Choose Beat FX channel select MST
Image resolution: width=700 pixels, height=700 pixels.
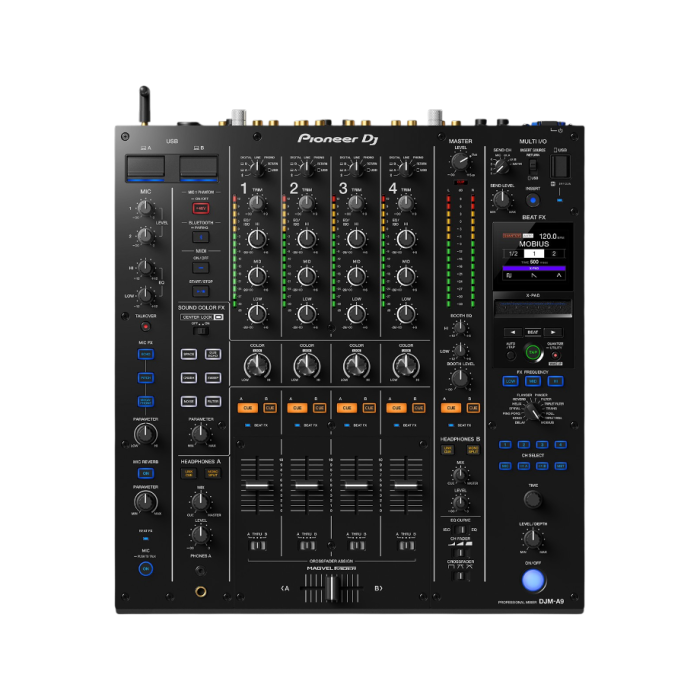click(x=561, y=466)
